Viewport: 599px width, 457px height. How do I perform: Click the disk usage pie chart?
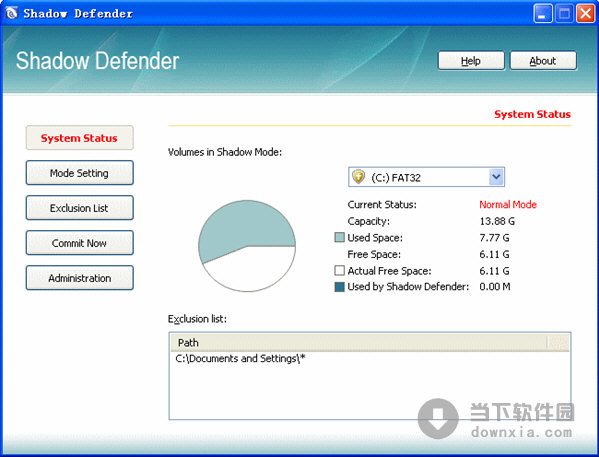247,246
